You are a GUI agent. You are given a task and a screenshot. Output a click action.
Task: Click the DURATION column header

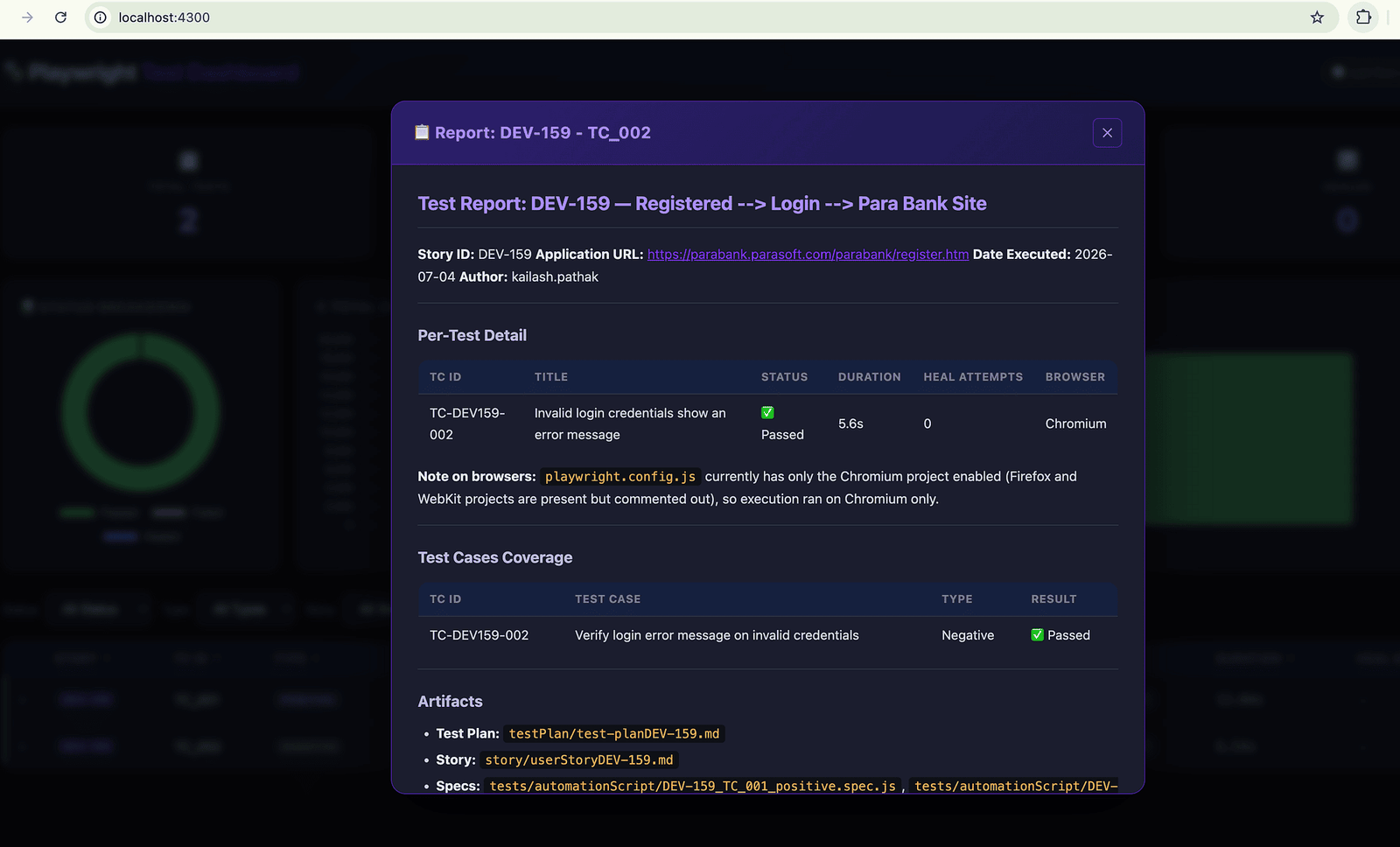(869, 377)
